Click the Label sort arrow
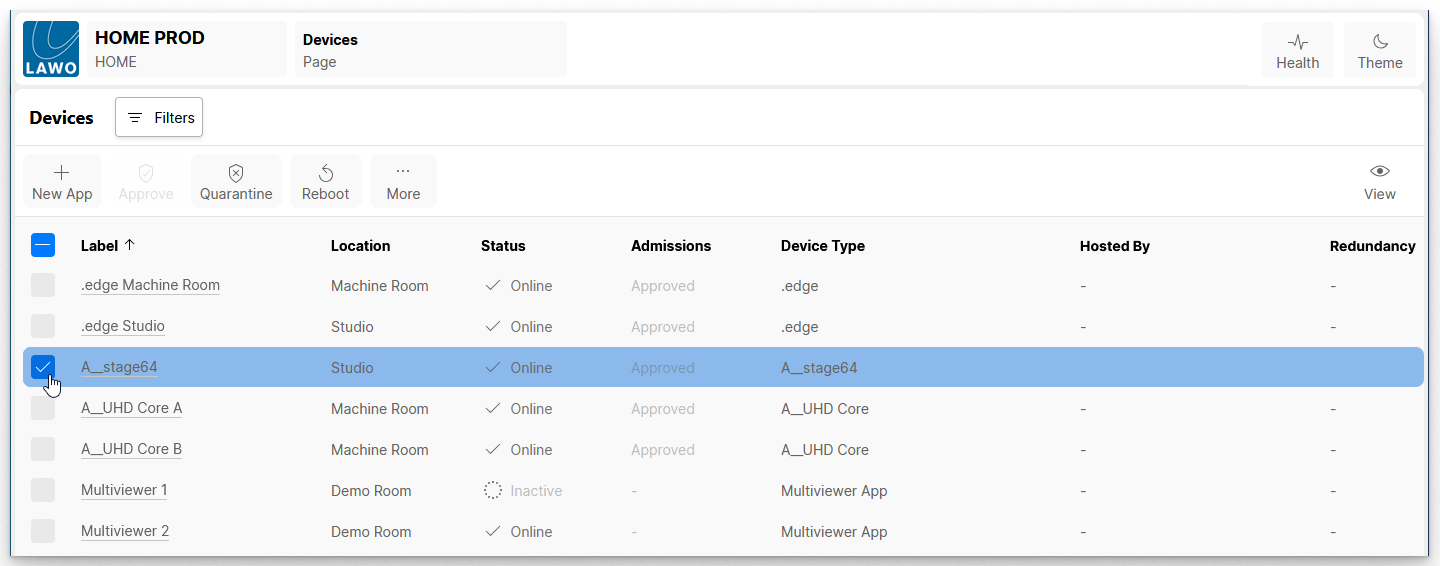 (x=130, y=245)
